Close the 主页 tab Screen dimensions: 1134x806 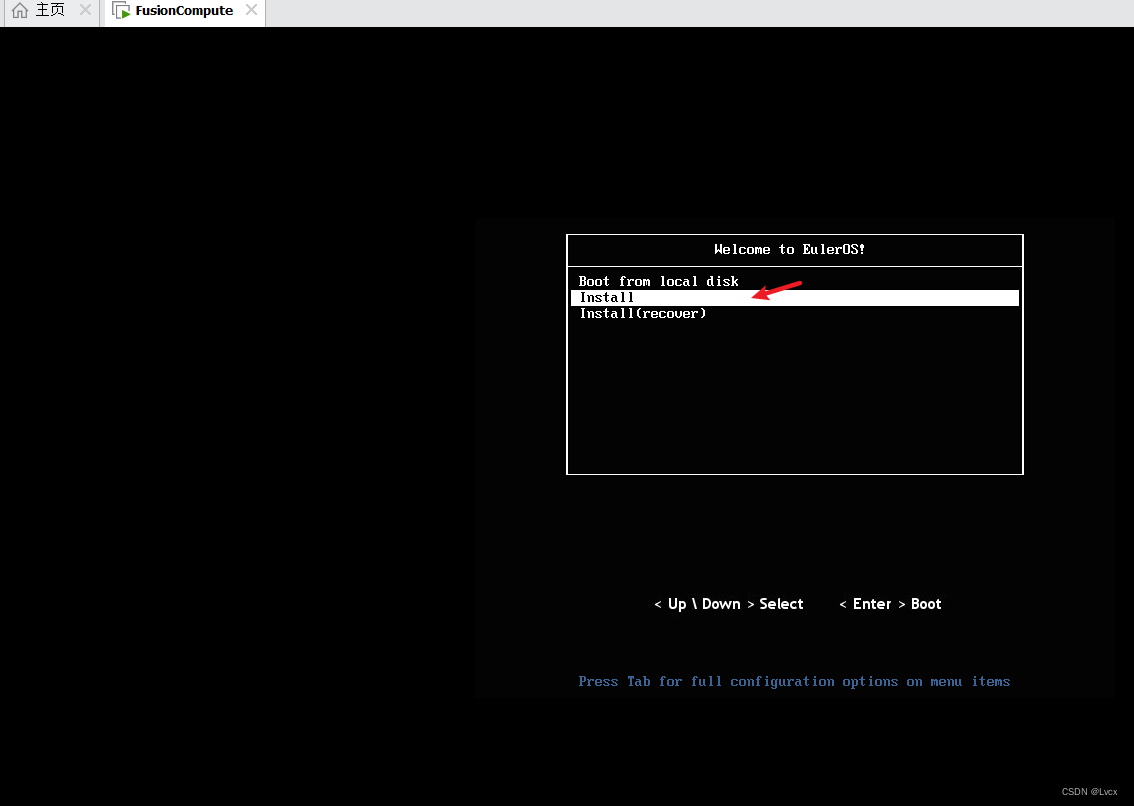[x=85, y=10]
